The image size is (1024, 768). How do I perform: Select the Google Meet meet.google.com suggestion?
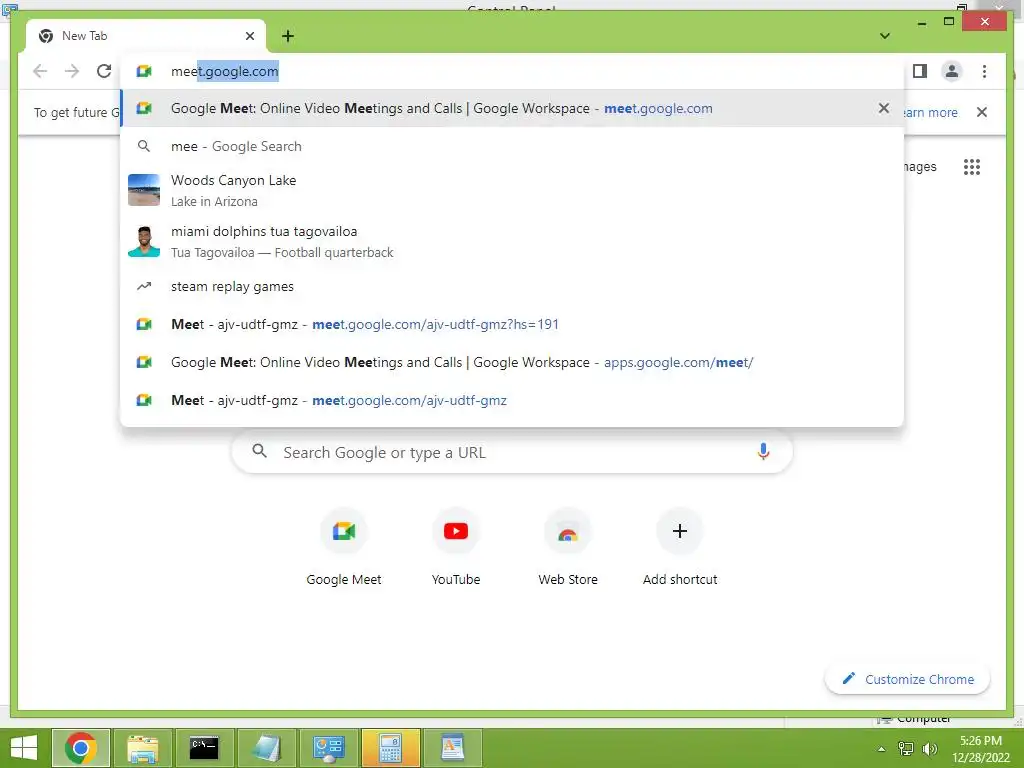512,108
